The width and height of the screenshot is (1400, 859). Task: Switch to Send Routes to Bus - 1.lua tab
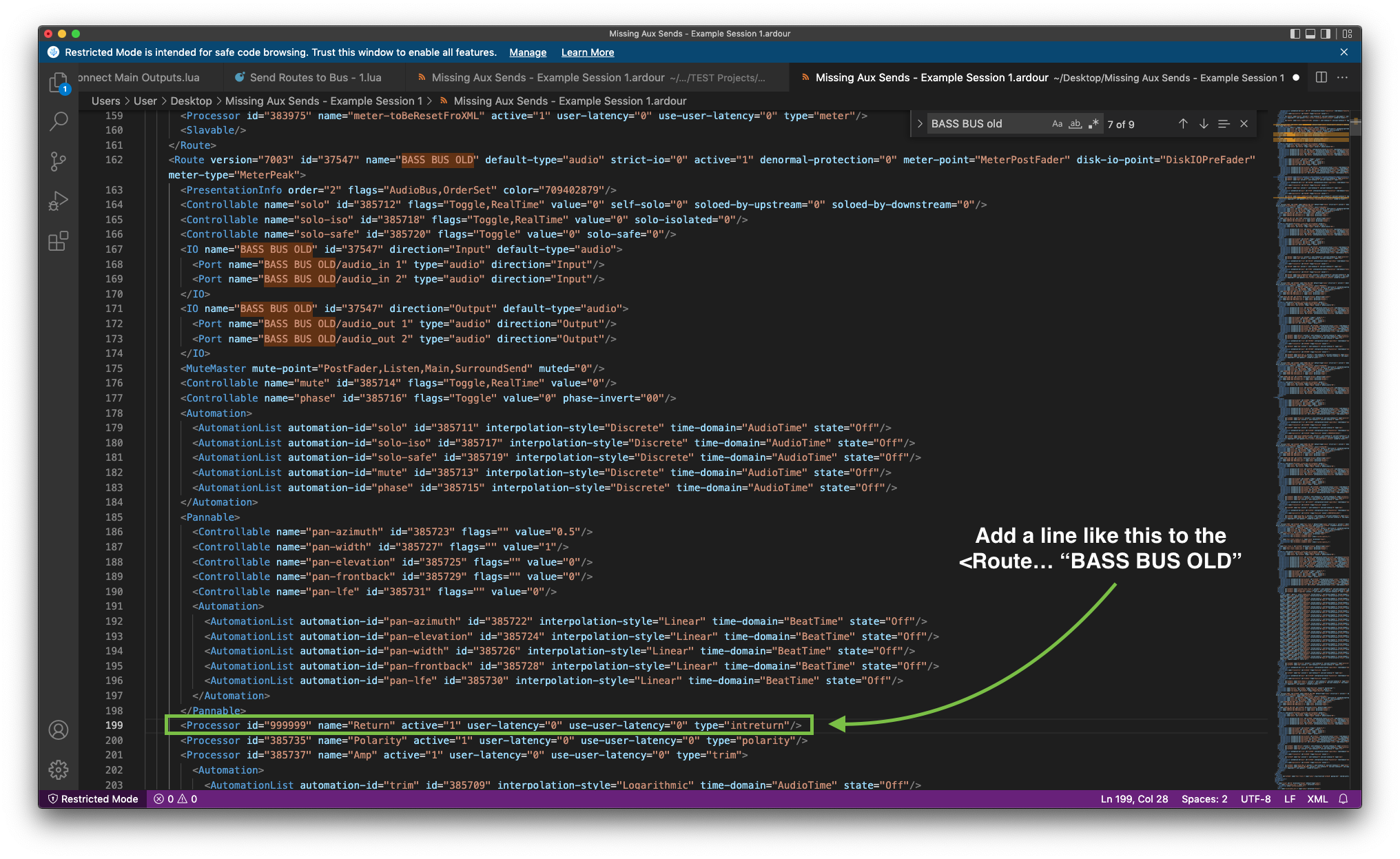(315, 78)
